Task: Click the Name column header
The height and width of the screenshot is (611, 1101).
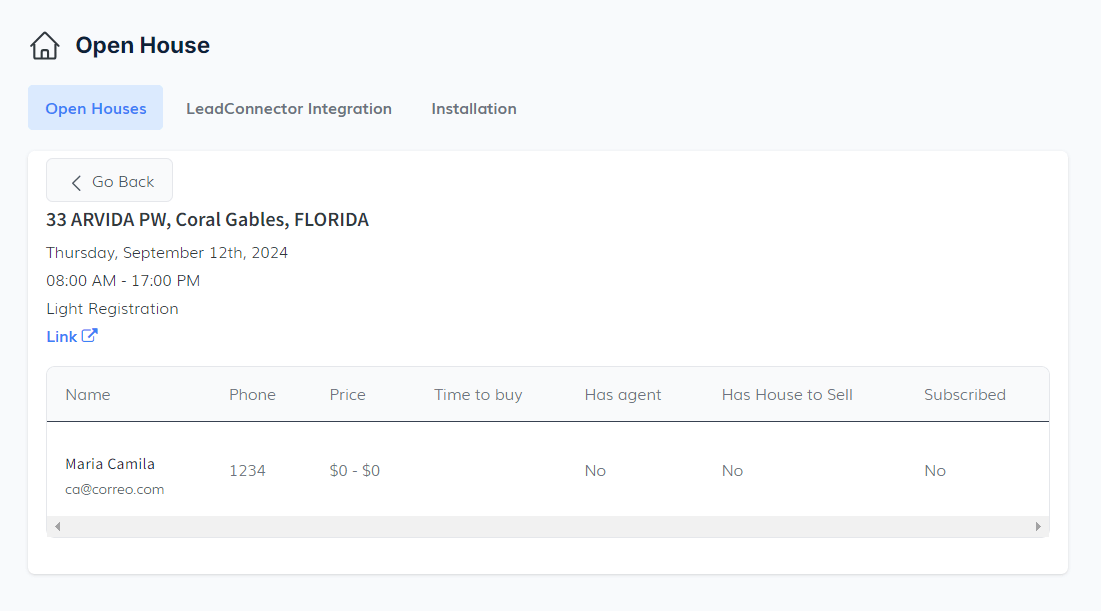Action: (88, 395)
